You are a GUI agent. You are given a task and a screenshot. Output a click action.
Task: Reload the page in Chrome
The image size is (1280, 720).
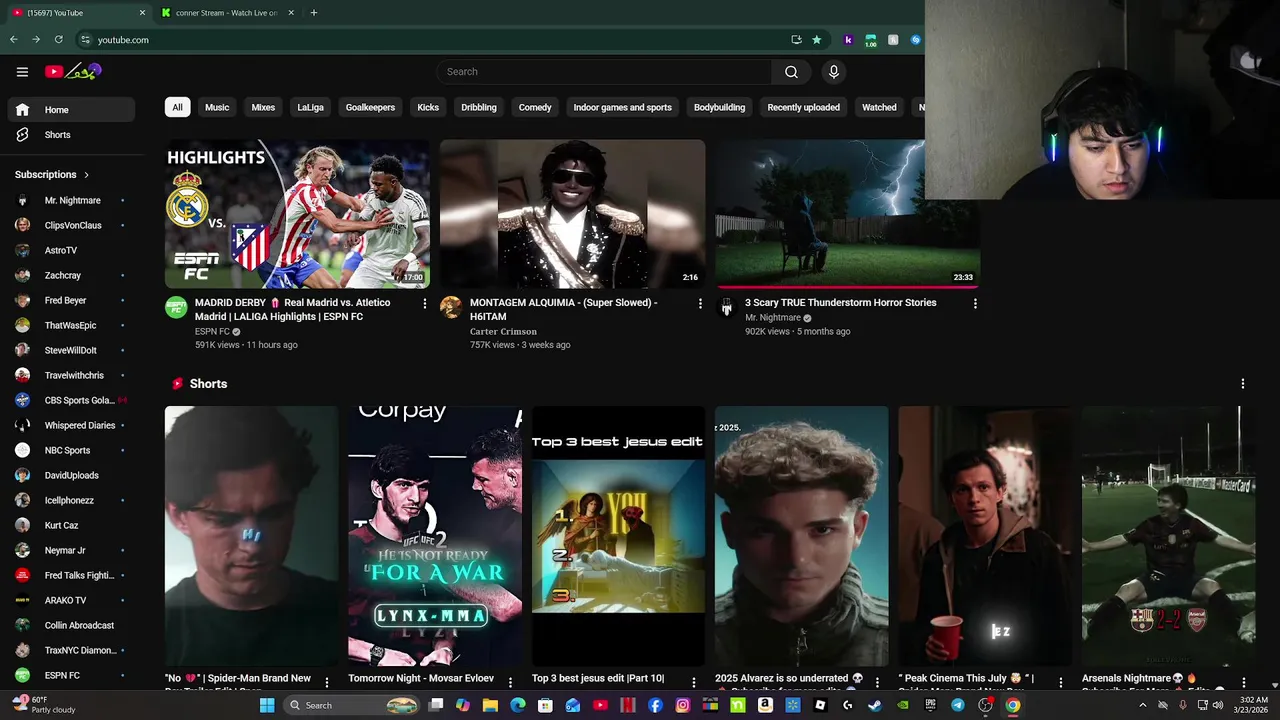click(59, 40)
